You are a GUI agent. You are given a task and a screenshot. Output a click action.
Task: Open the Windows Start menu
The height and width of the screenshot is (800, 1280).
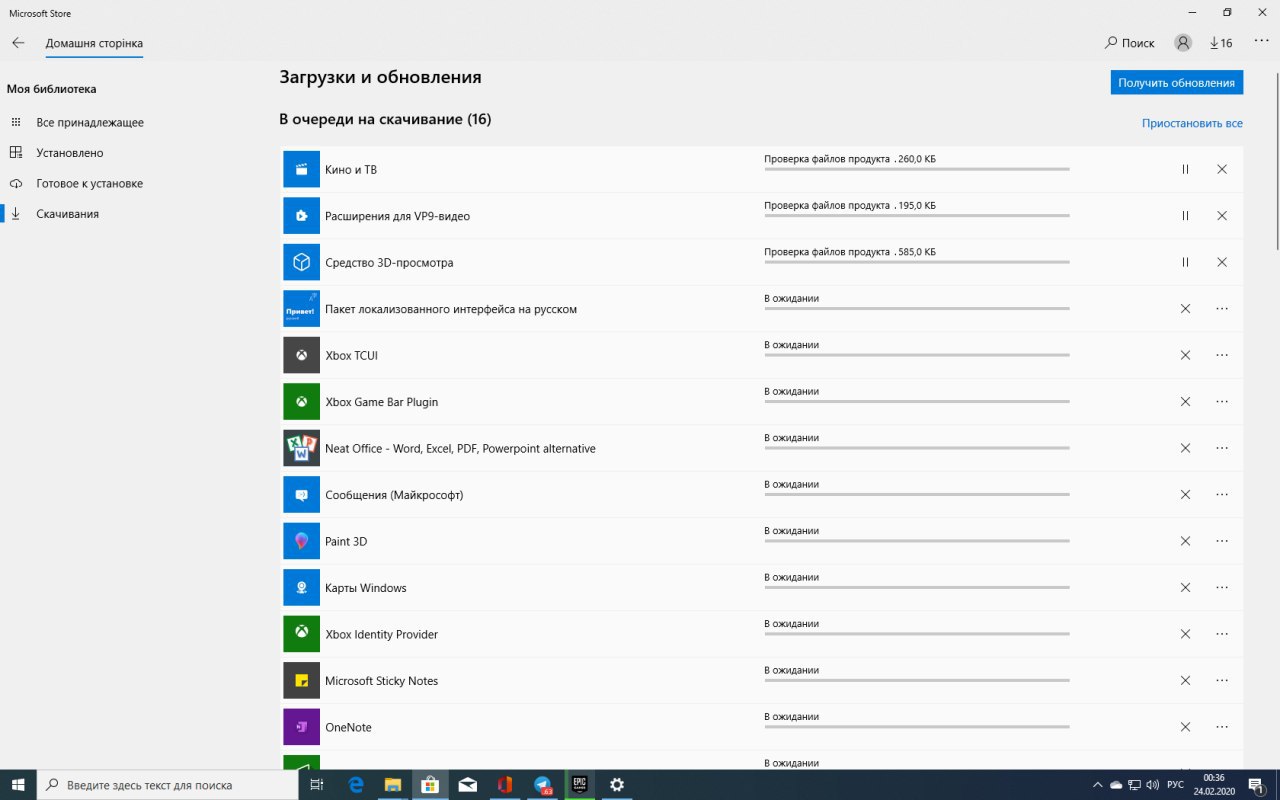click(x=18, y=785)
